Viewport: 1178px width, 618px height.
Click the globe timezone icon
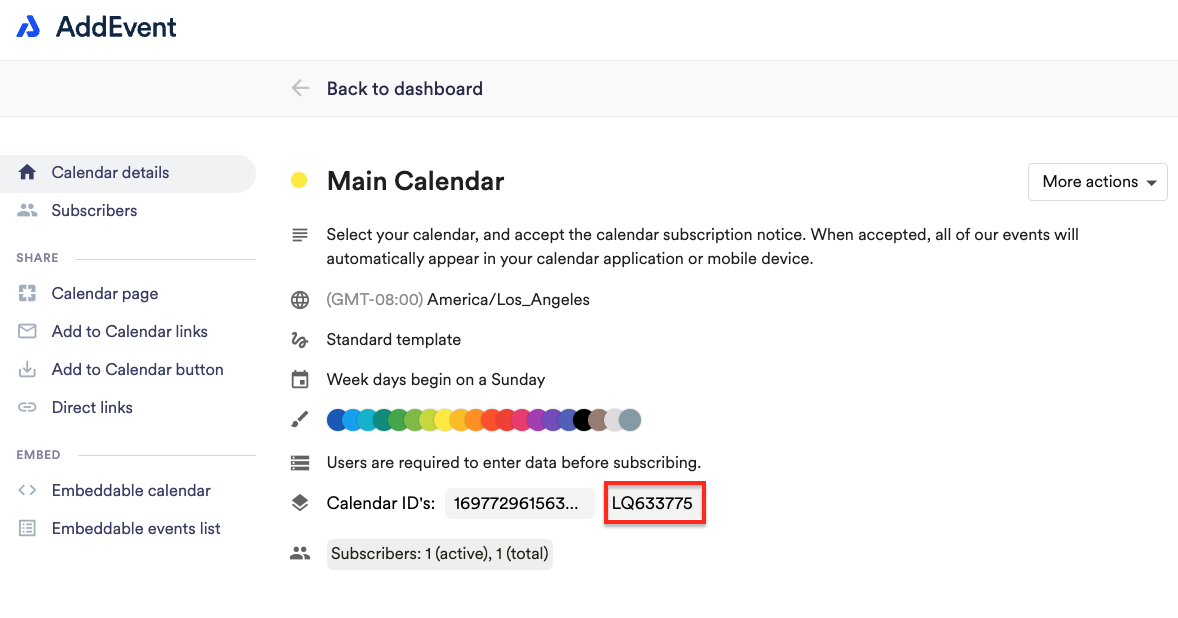pos(300,300)
